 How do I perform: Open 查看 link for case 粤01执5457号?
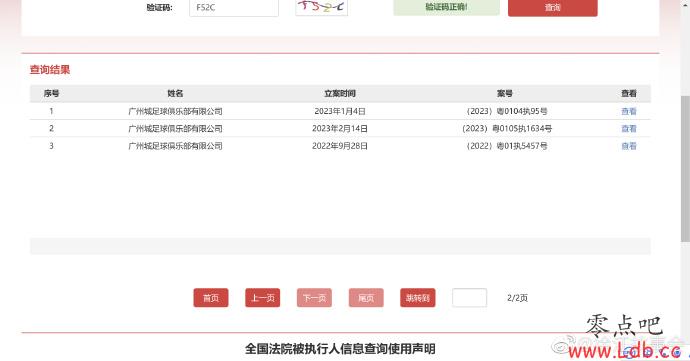click(x=629, y=146)
